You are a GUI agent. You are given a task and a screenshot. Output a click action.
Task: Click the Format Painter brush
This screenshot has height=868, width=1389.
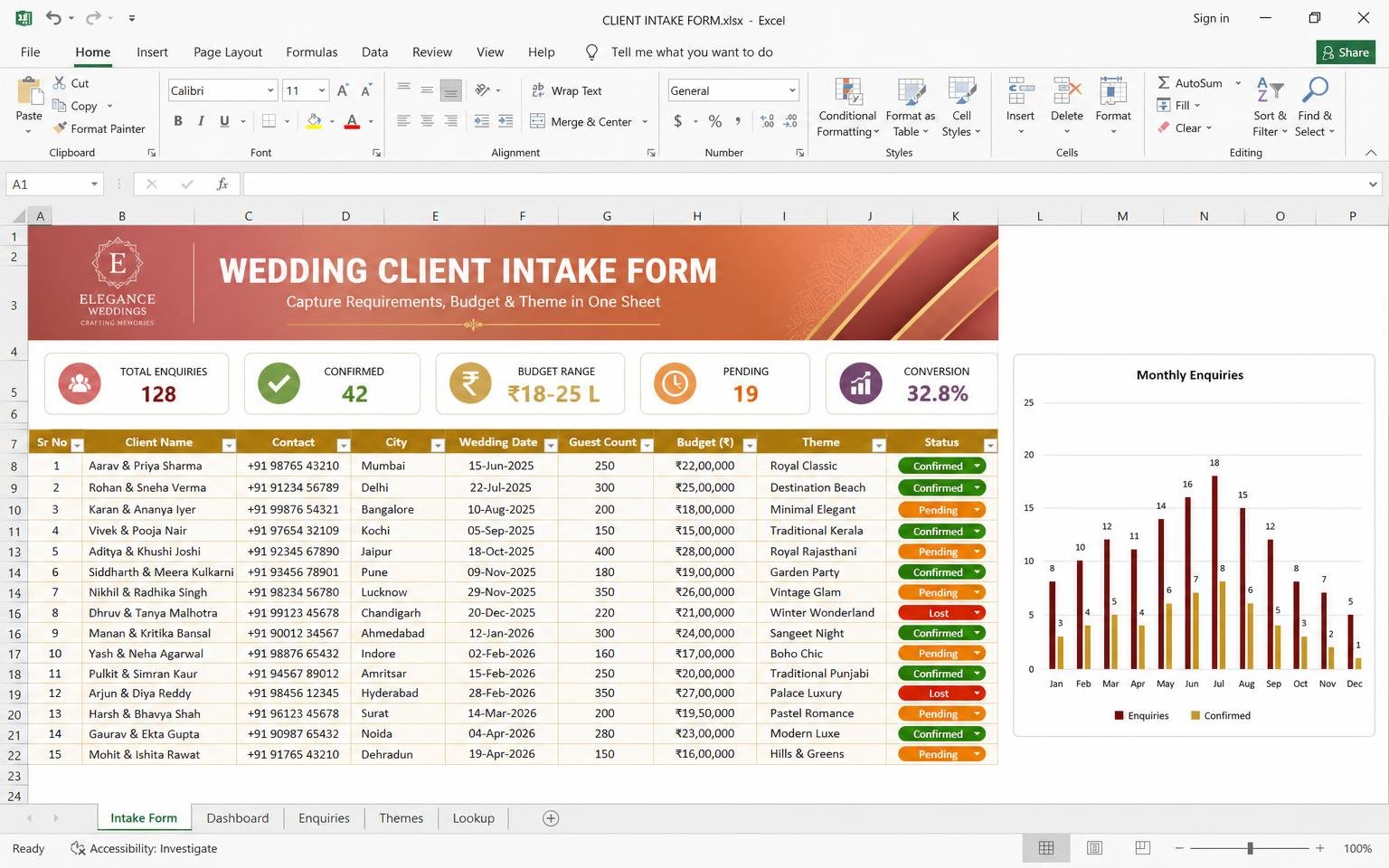[60, 128]
